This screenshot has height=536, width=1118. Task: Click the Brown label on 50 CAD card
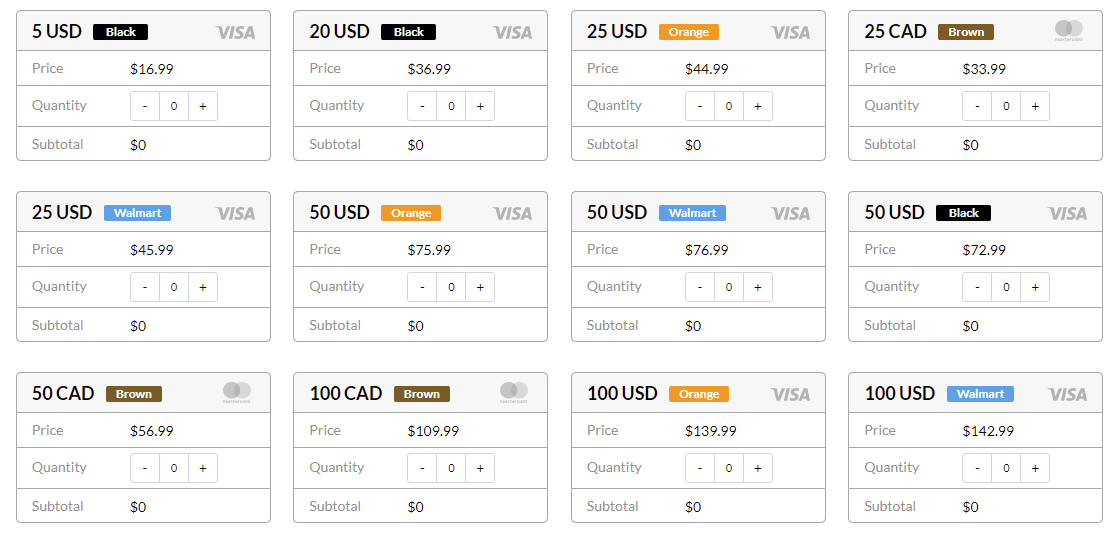click(x=134, y=394)
